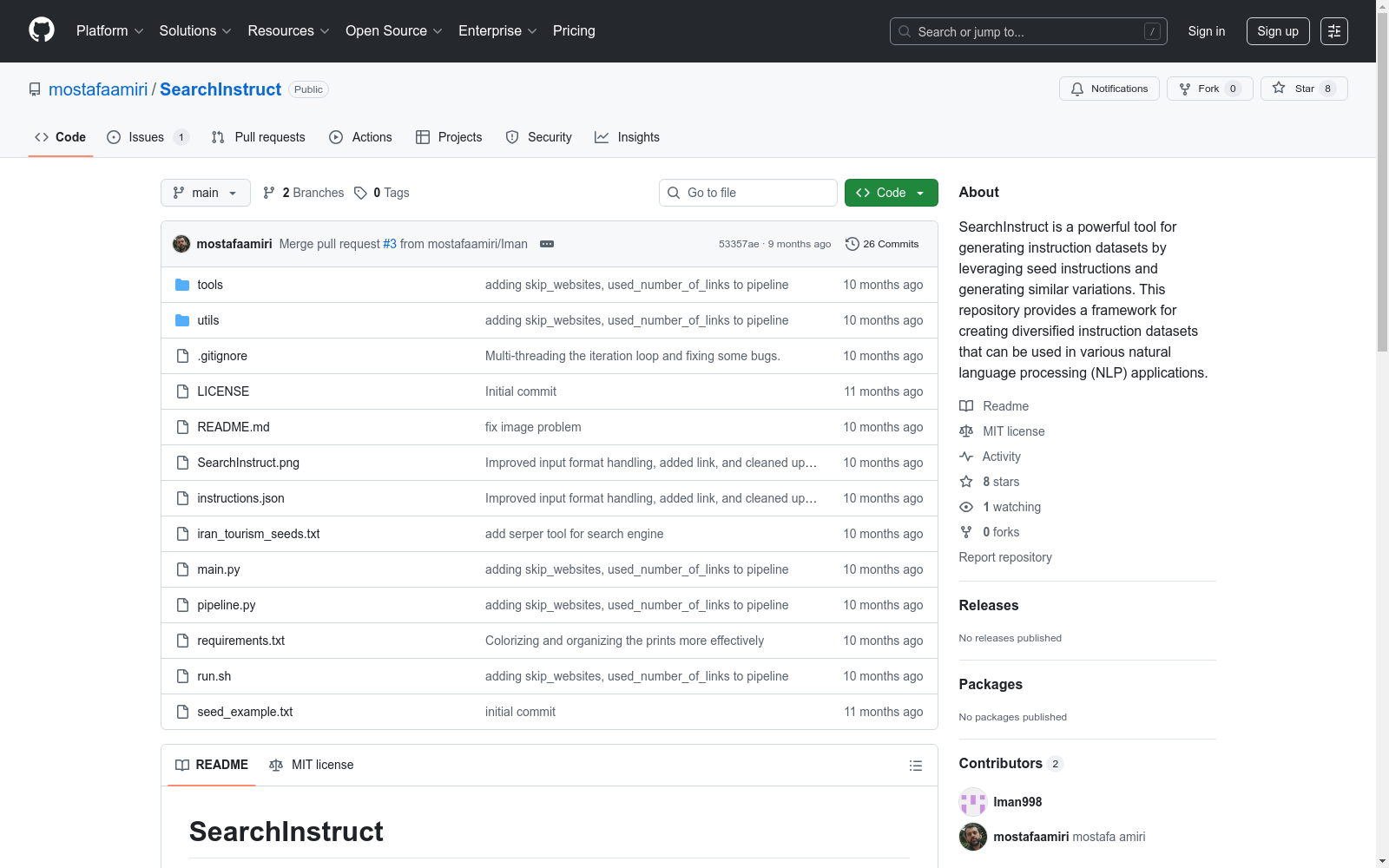
Task: Switch to the Projects tab
Action: coord(449,137)
